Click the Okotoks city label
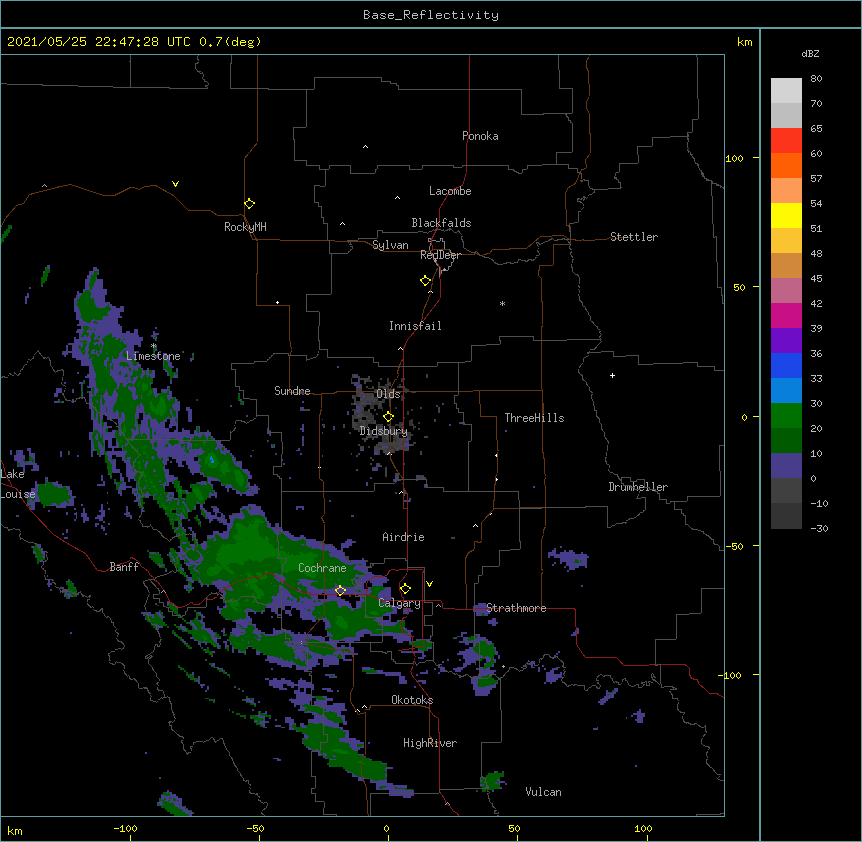The height and width of the screenshot is (842, 862). pyautogui.click(x=412, y=700)
